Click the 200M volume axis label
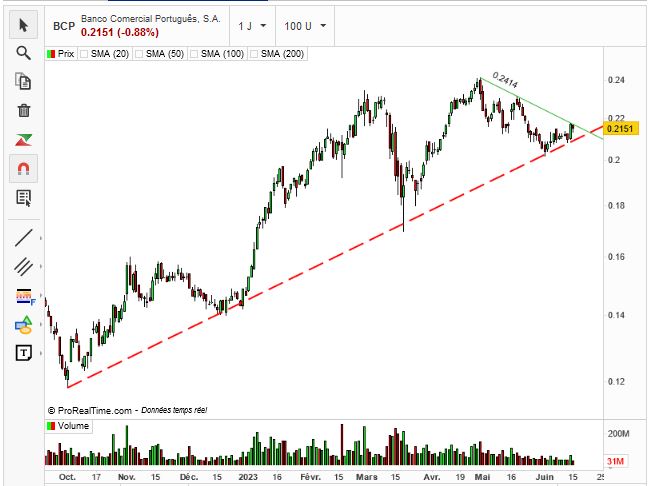655x486 pixels. (x=618, y=434)
